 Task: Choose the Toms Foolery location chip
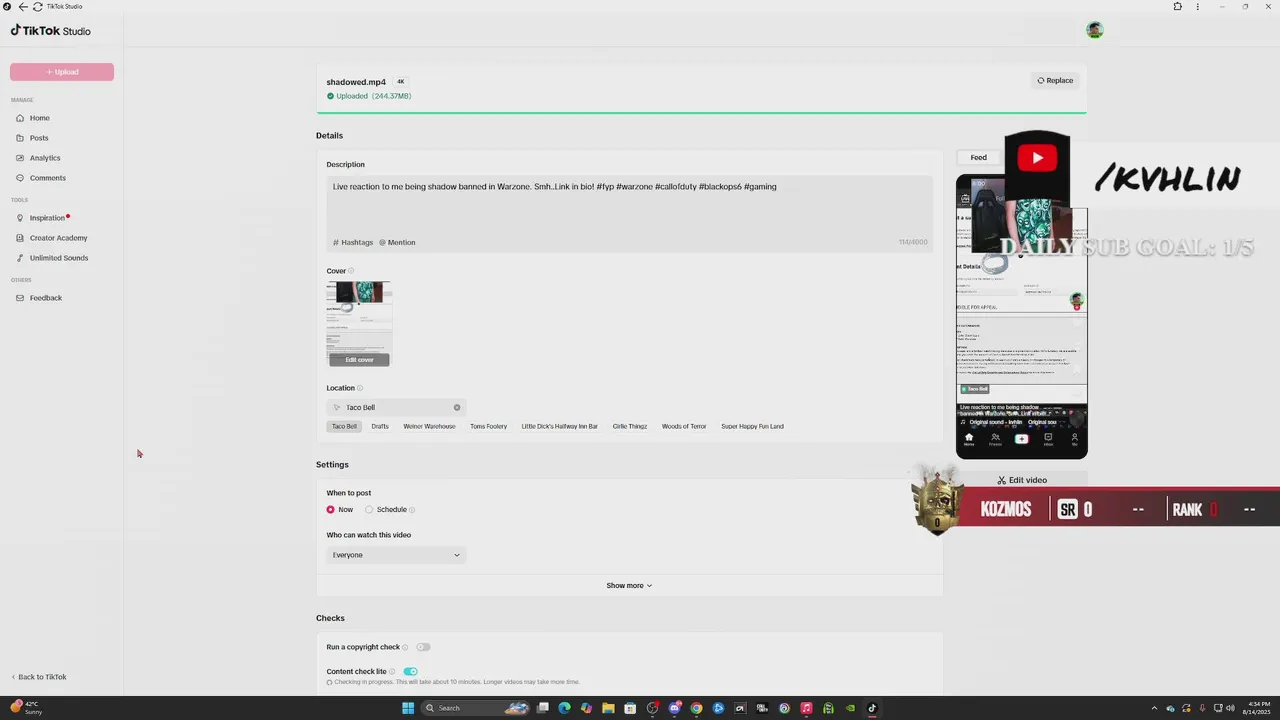tap(488, 426)
